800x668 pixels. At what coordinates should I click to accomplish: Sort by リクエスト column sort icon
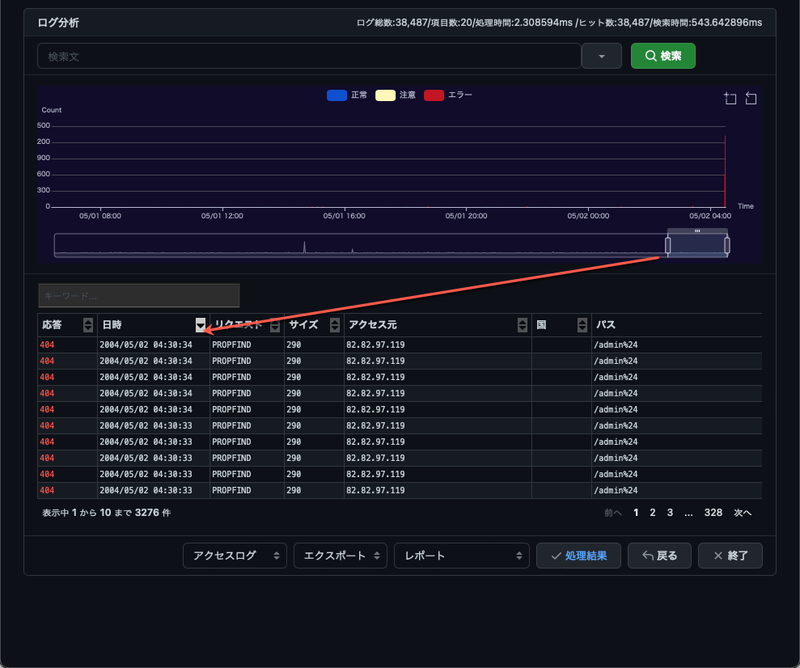point(275,325)
